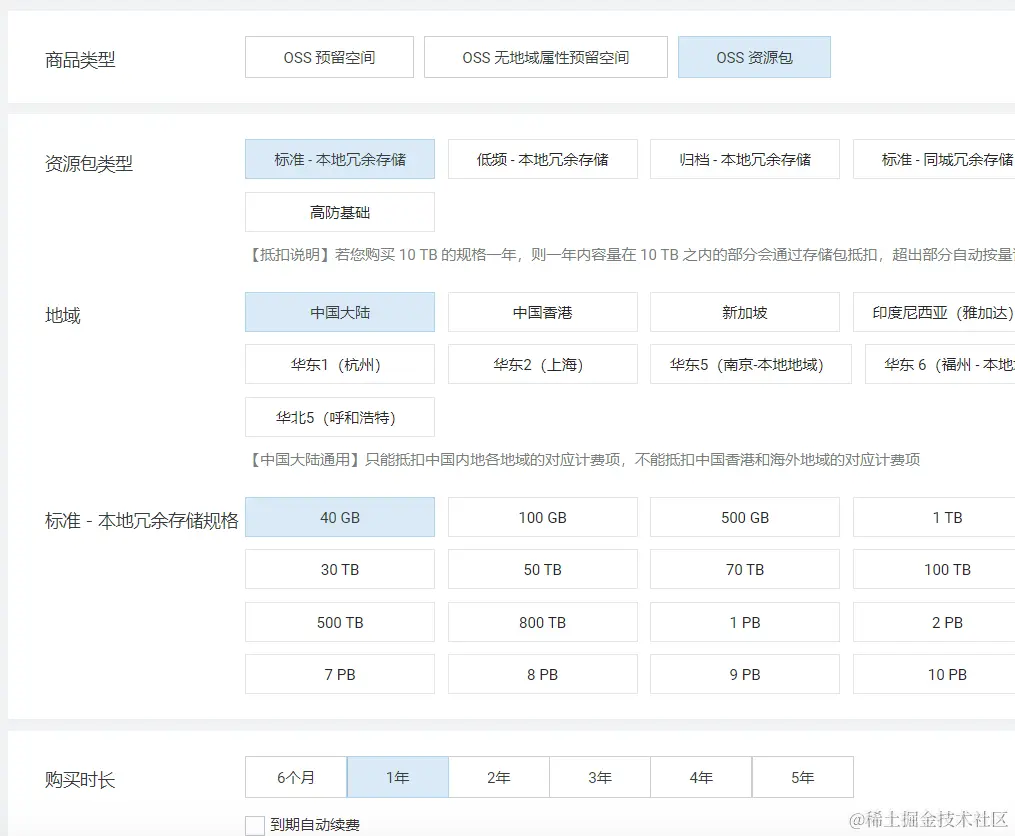Set purchase duration to 3年

tap(600, 777)
